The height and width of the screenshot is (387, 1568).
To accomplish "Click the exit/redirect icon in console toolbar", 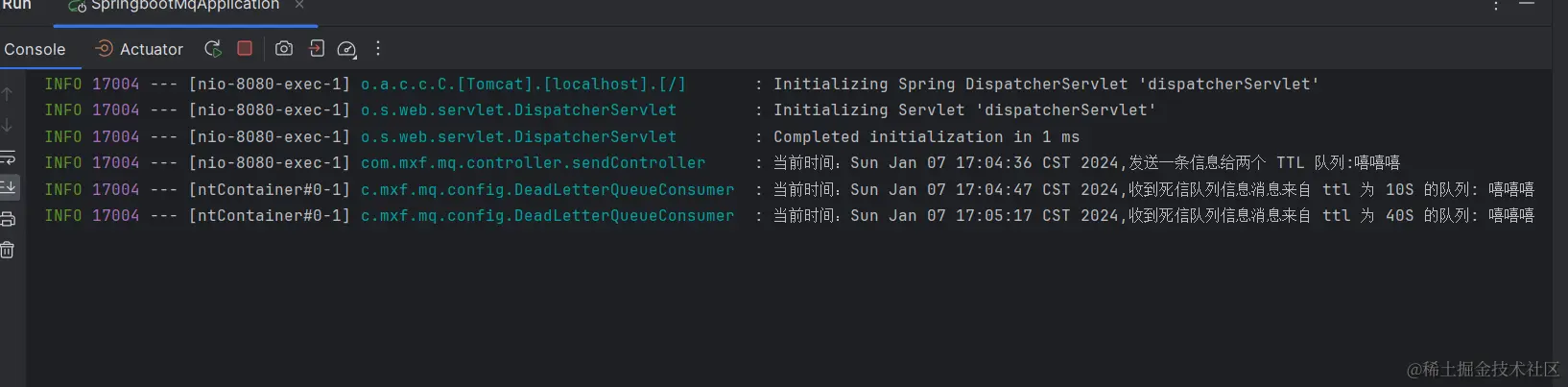I will coord(317,48).
